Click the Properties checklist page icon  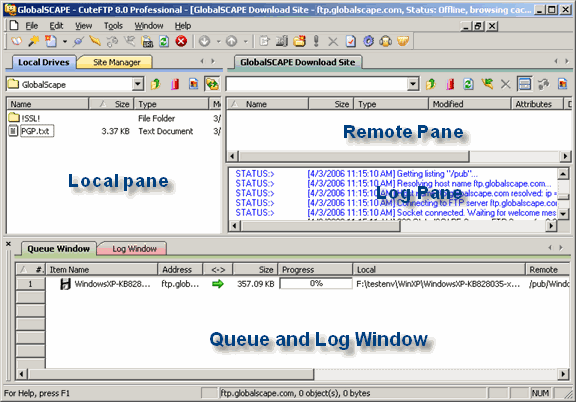(351, 41)
